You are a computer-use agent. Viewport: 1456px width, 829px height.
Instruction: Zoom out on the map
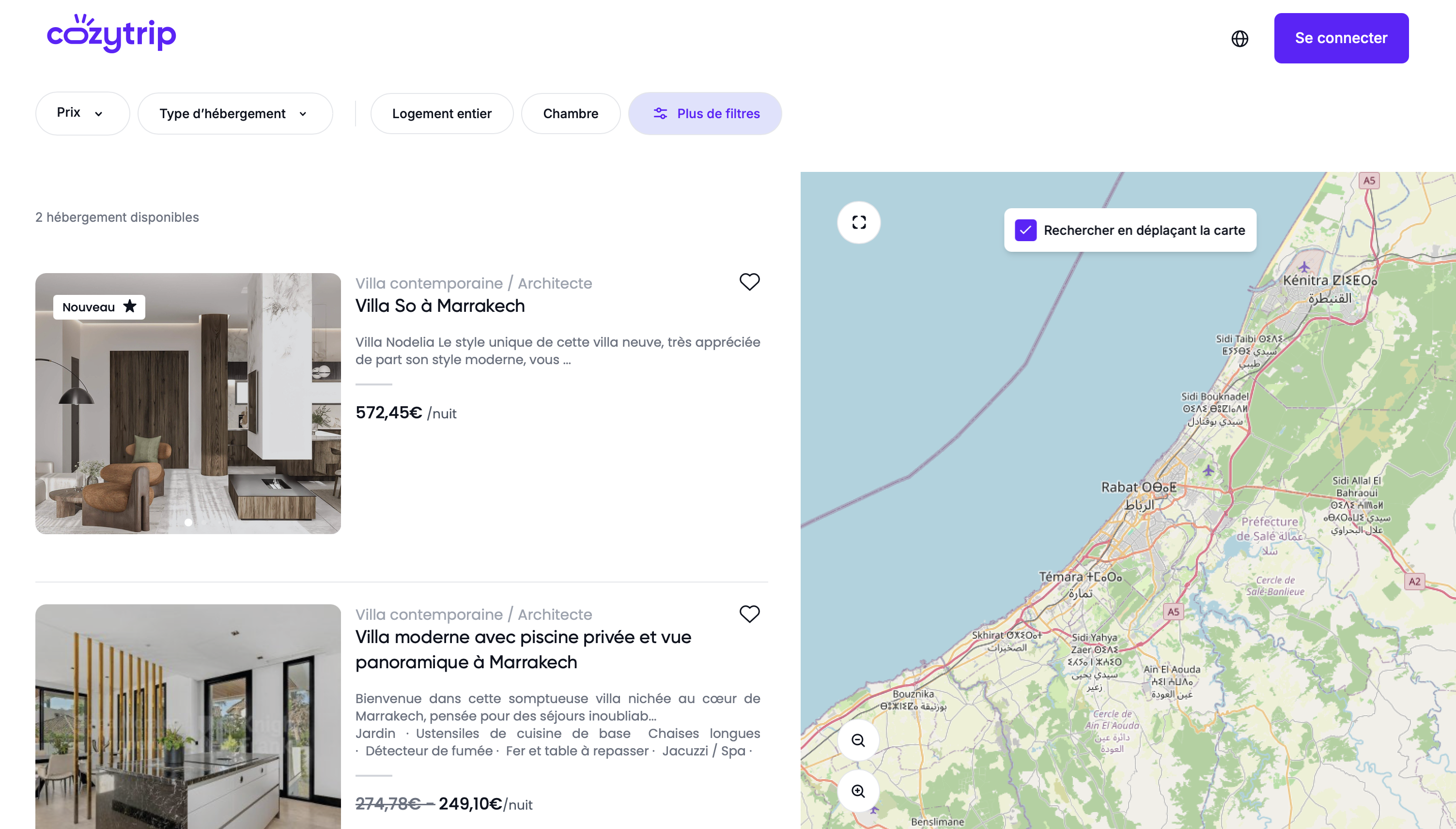[858, 740]
